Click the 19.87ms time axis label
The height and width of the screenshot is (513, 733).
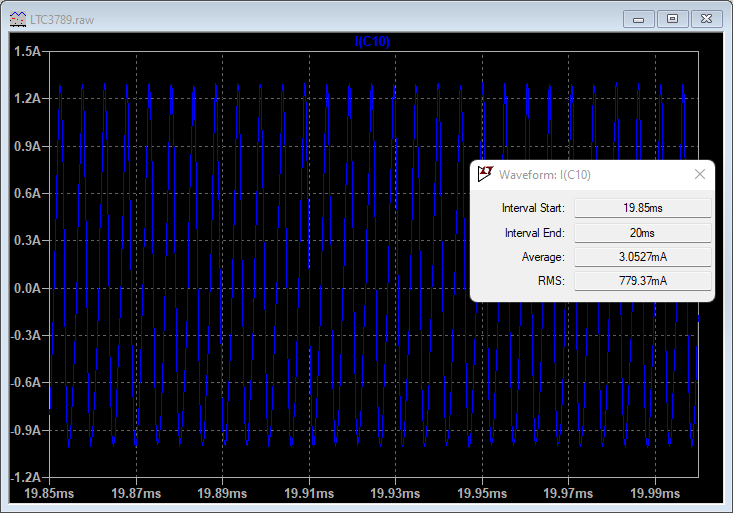(136, 493)
